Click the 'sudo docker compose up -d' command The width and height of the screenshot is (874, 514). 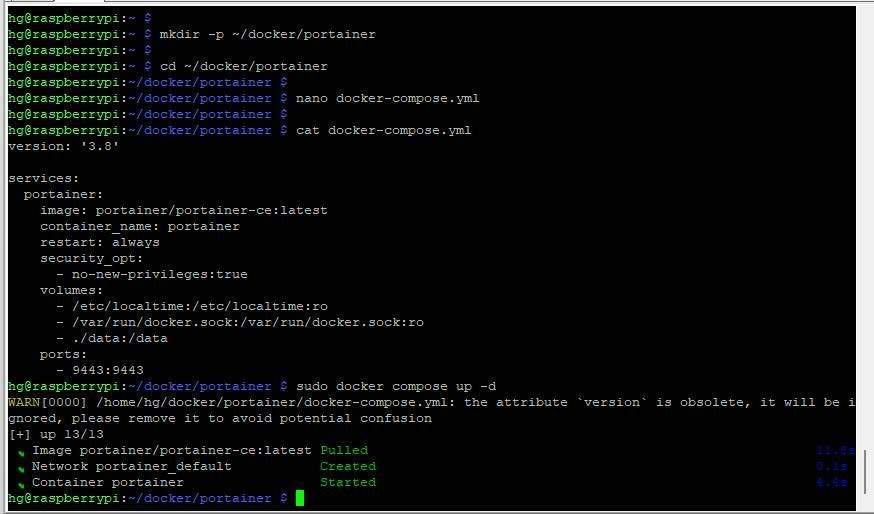(396, 386)
